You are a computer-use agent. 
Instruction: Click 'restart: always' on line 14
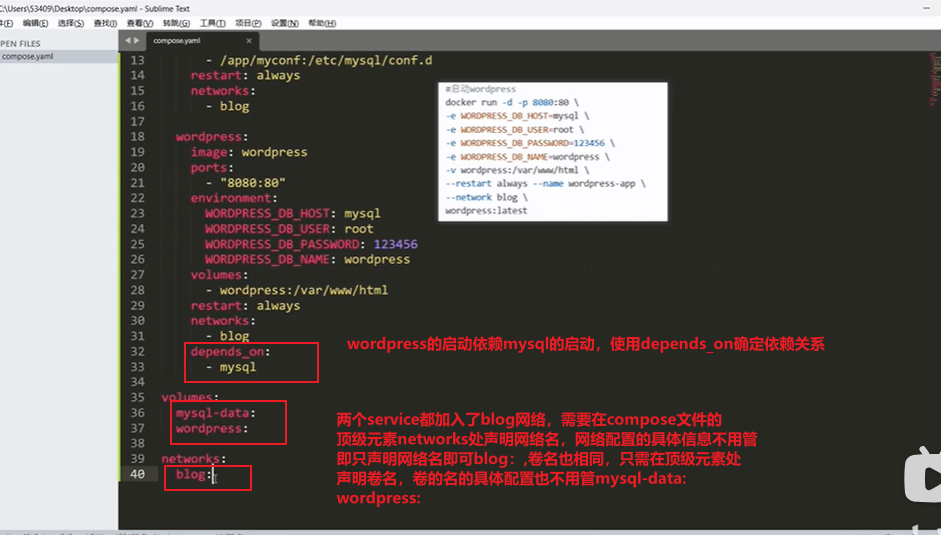coord(245,76)
